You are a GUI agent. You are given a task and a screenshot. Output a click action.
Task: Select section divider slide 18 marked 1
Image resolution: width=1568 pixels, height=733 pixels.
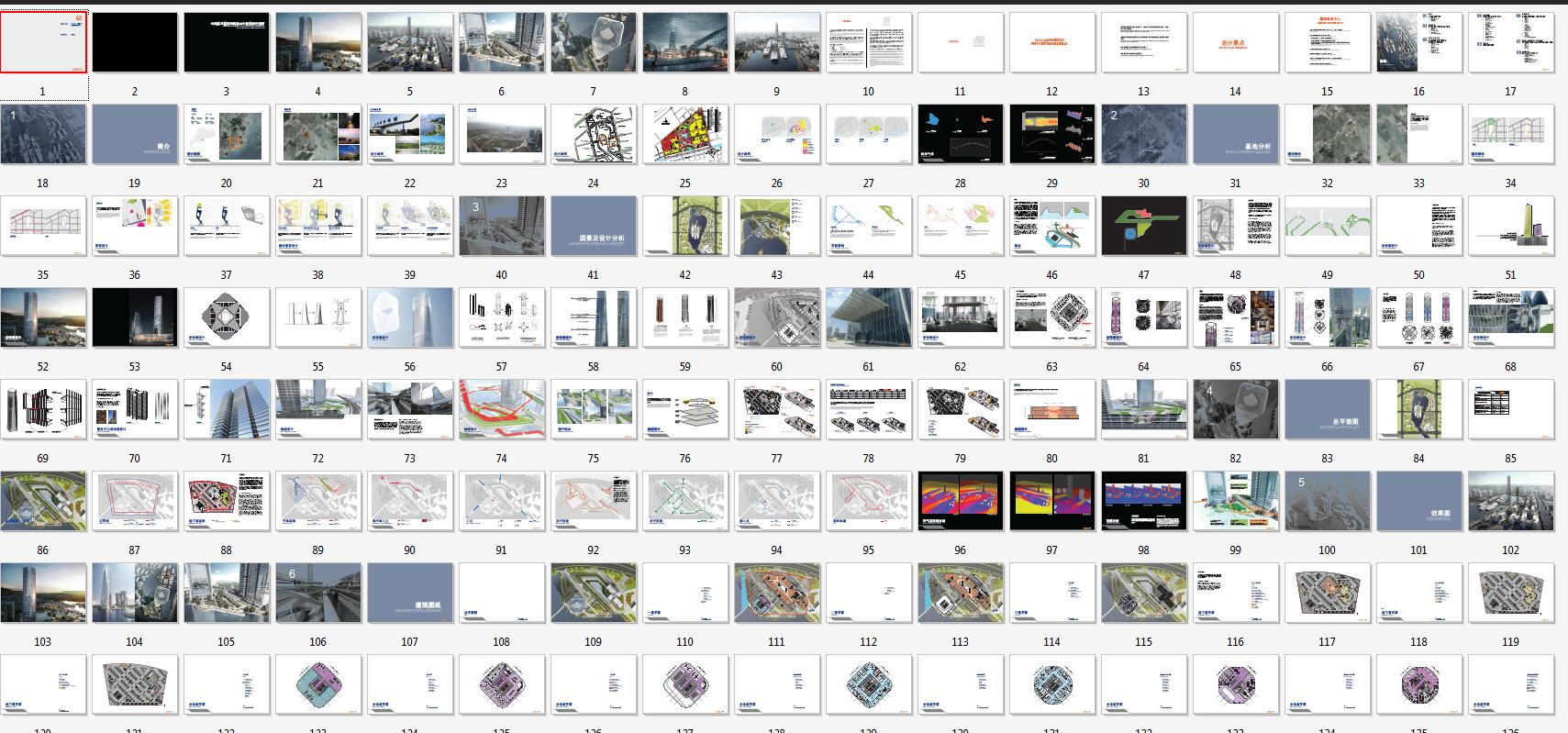click(x=43, y=134)
